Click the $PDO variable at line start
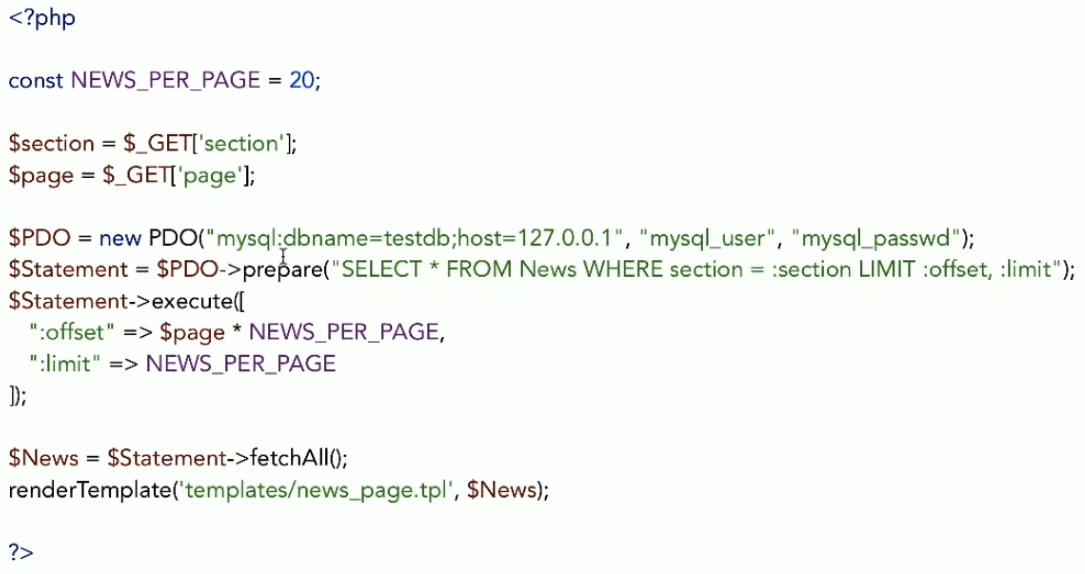Screen dimensions: 1085x574 39,239
